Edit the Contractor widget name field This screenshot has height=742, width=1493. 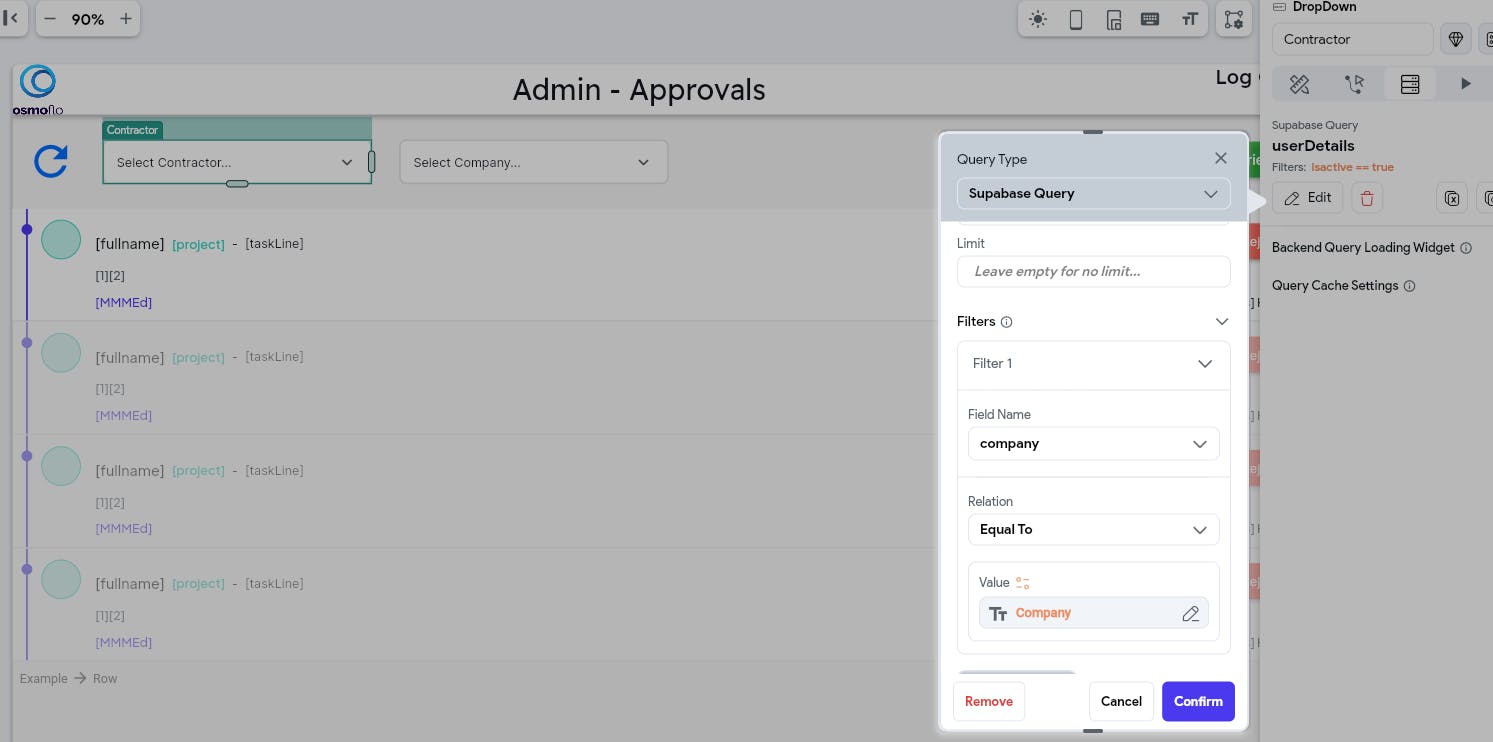click(x=1352, y=39)
